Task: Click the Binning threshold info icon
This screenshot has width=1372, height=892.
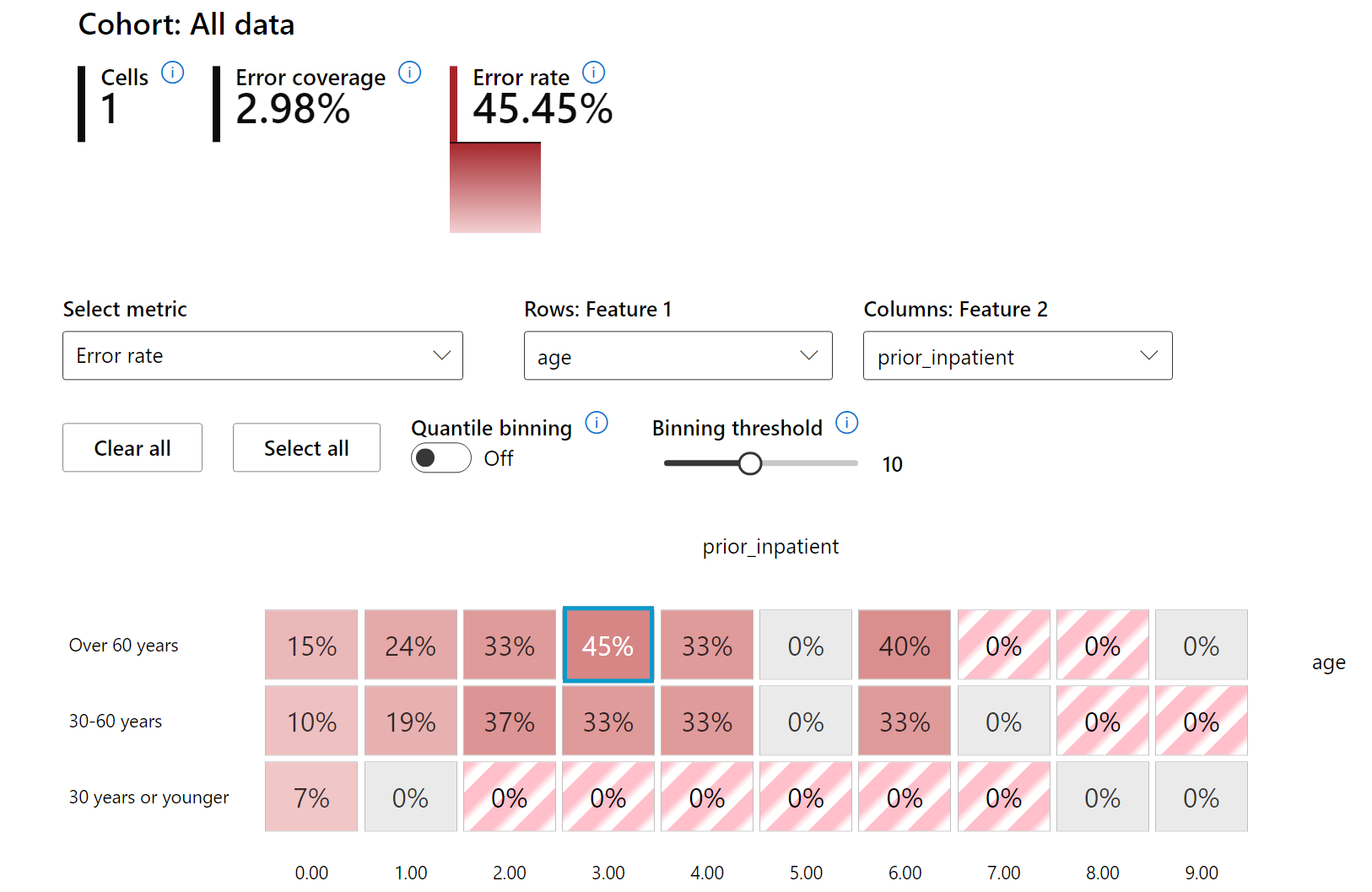Action: [846, 423]
